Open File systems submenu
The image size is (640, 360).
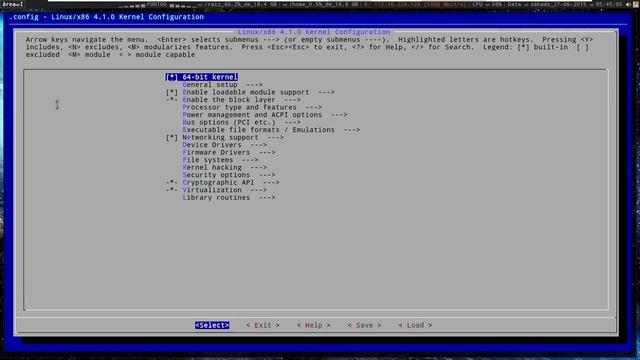point(220,160)
